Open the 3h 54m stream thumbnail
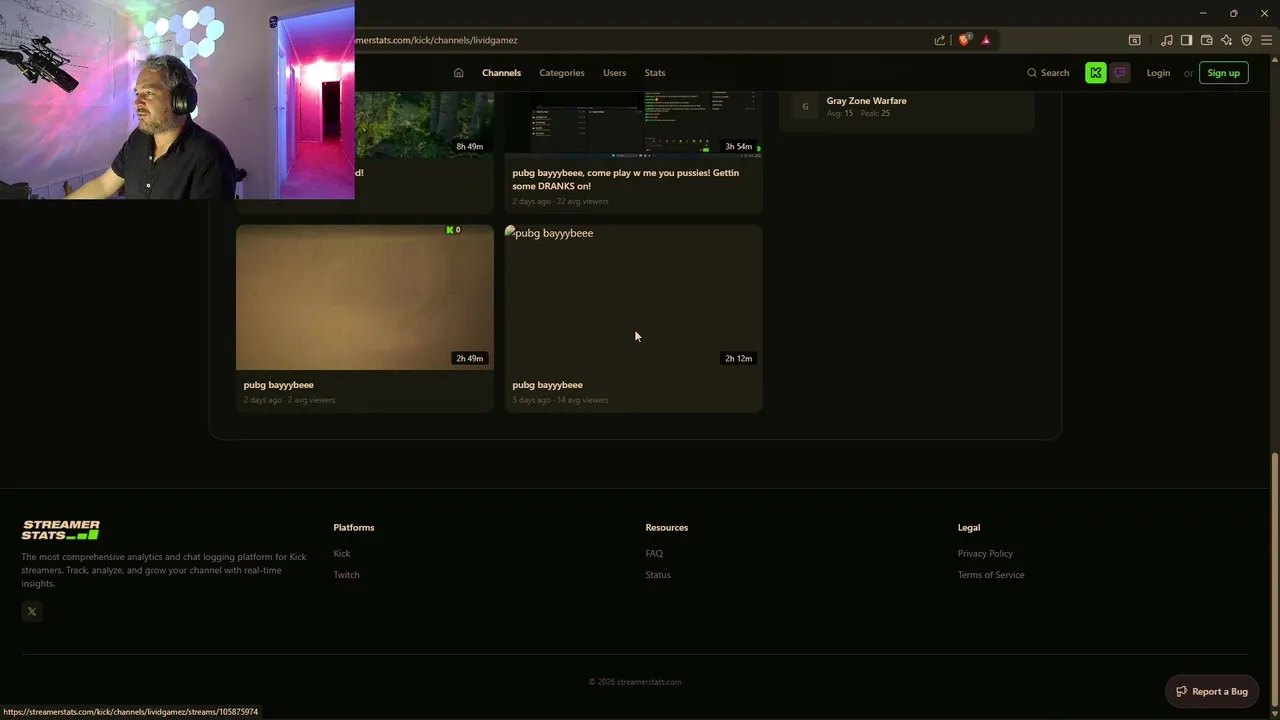This screenshot has width=1280, height=720. (633, 125)
